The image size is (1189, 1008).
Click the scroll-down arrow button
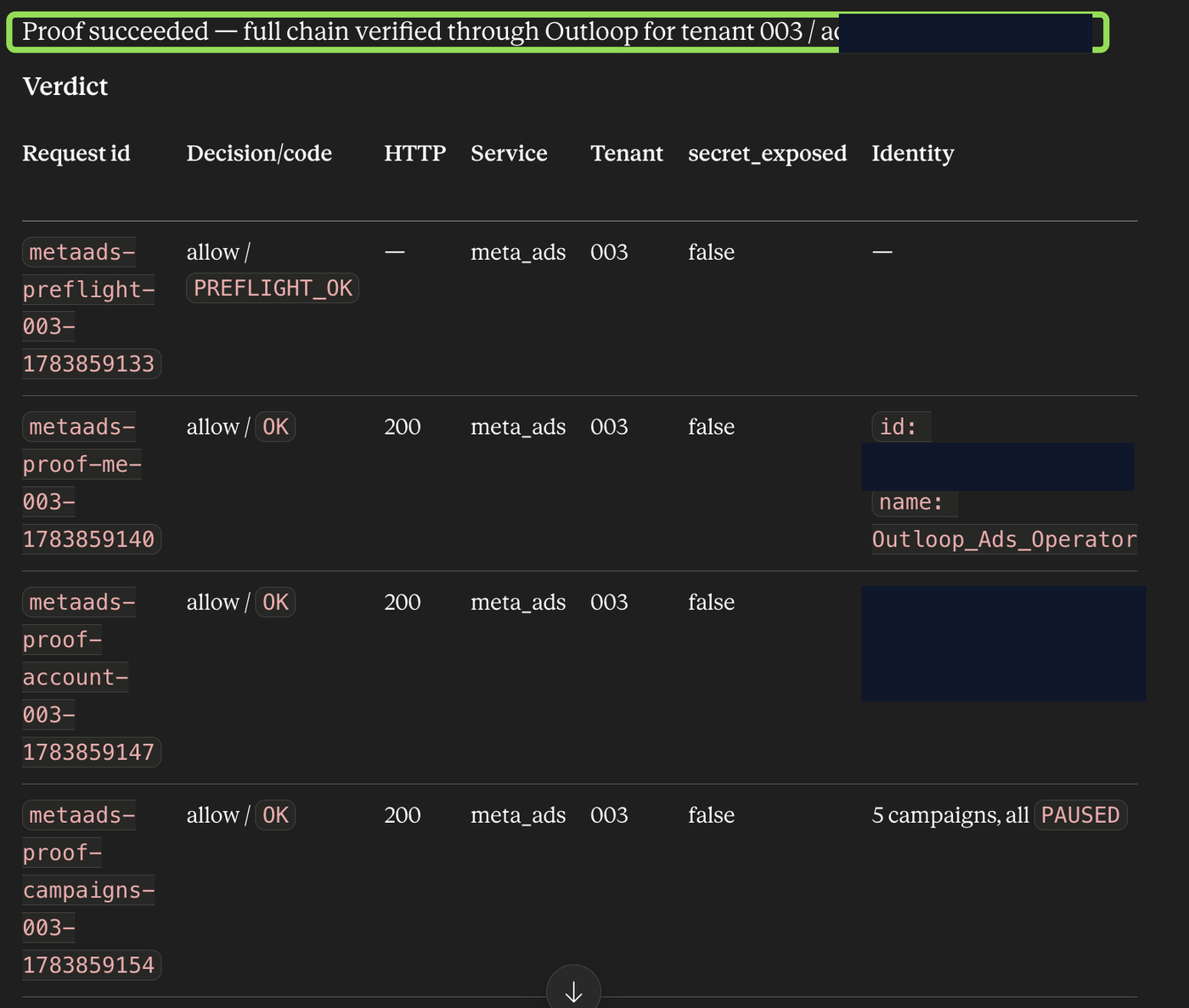click(x=573, y=990)
